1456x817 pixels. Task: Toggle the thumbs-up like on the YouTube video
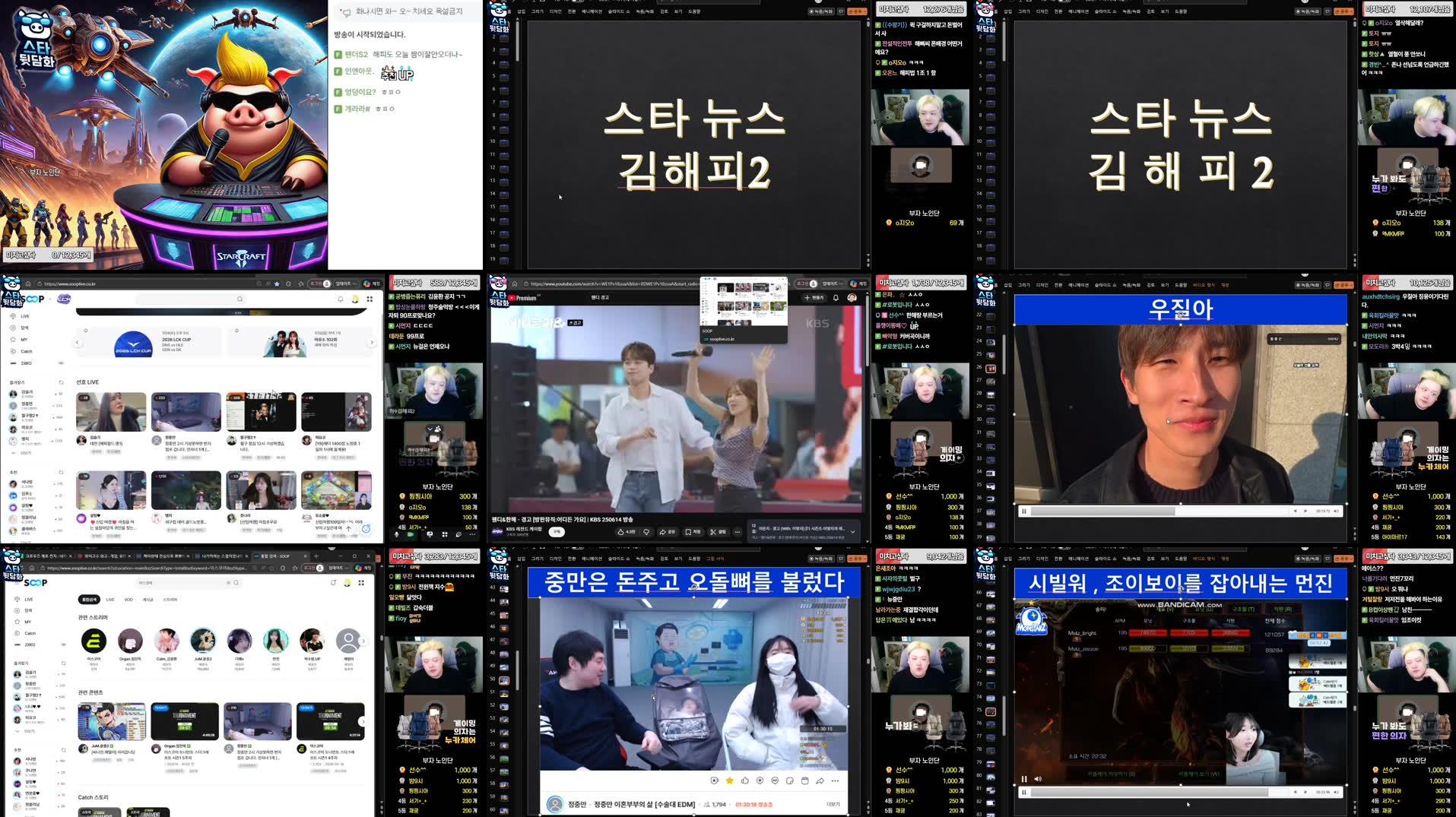coord(621,531)
